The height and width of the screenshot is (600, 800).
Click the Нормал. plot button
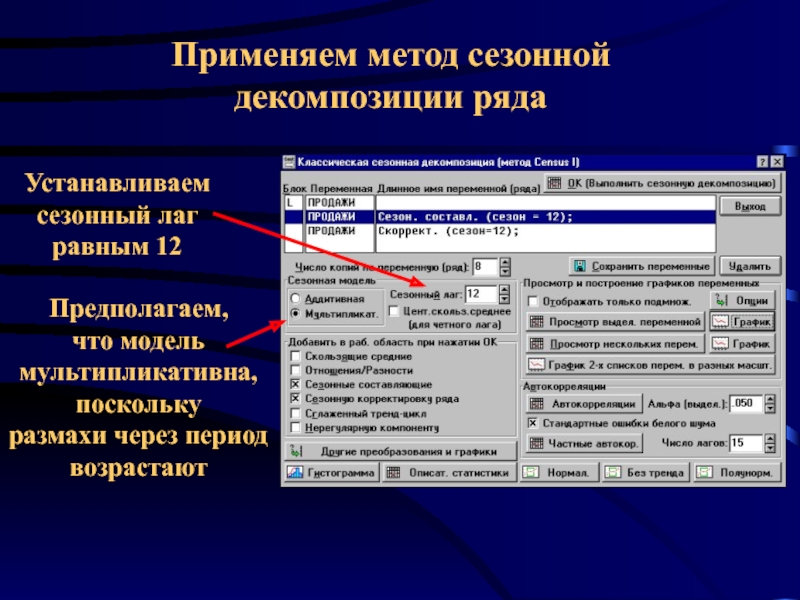click(x=560, y=473)
